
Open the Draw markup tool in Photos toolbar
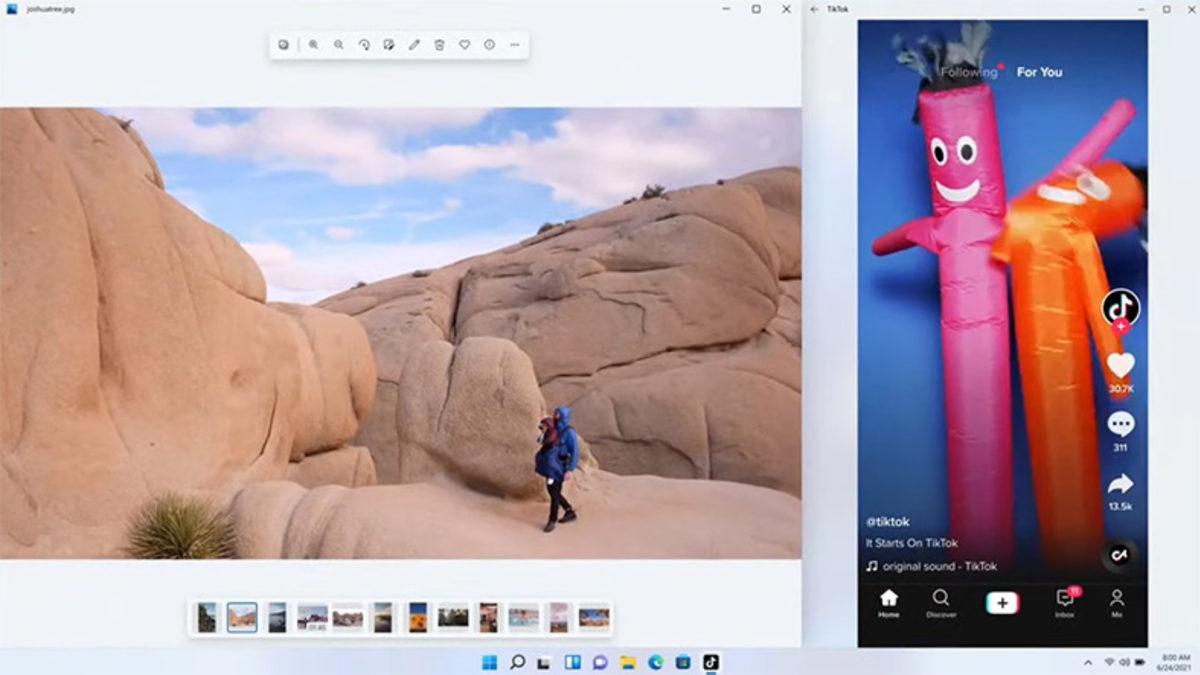[x=414, y=45]
